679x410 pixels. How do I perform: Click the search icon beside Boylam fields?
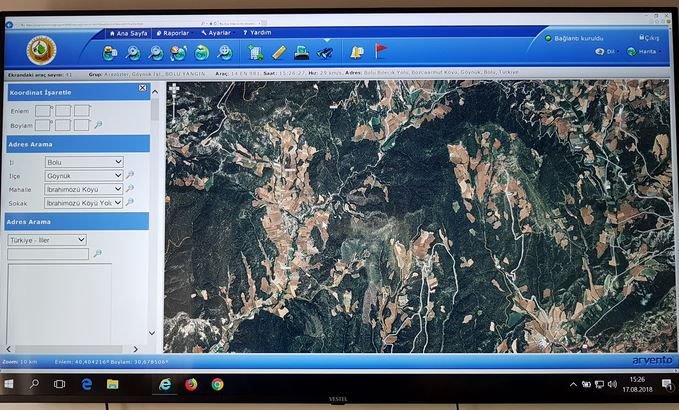pyautogui.click(x=98, y=125)
